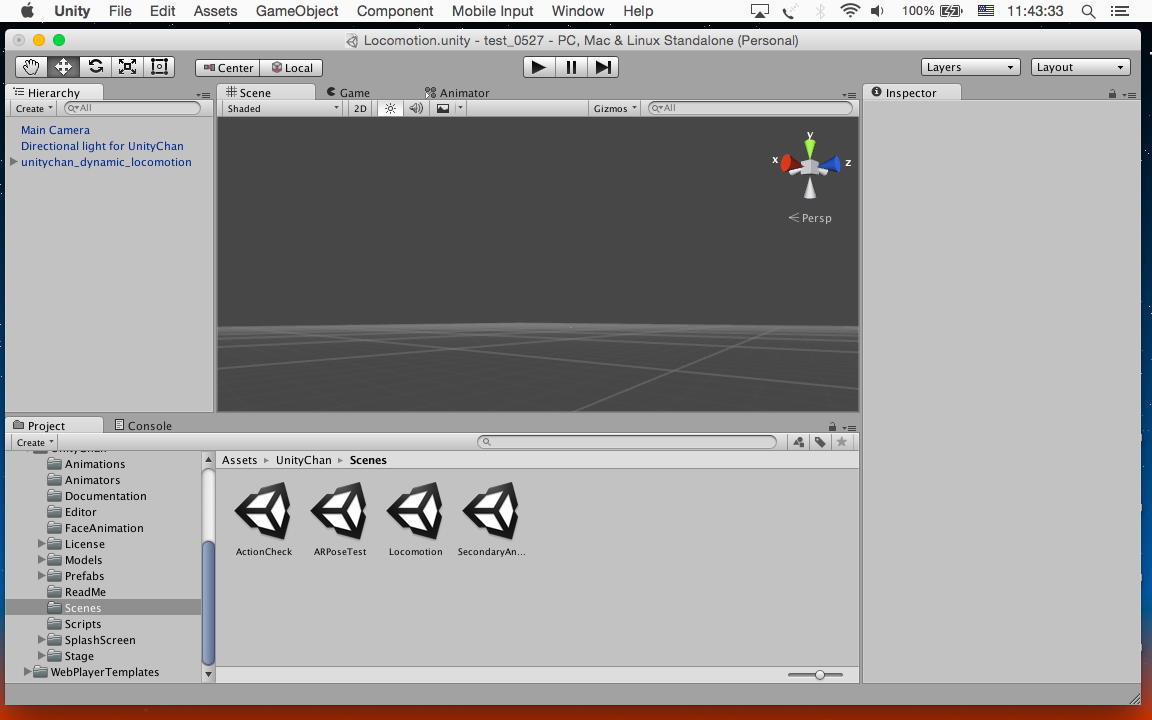Open the Layers dropdown
1152x720 pixels.
coord(970,67)
